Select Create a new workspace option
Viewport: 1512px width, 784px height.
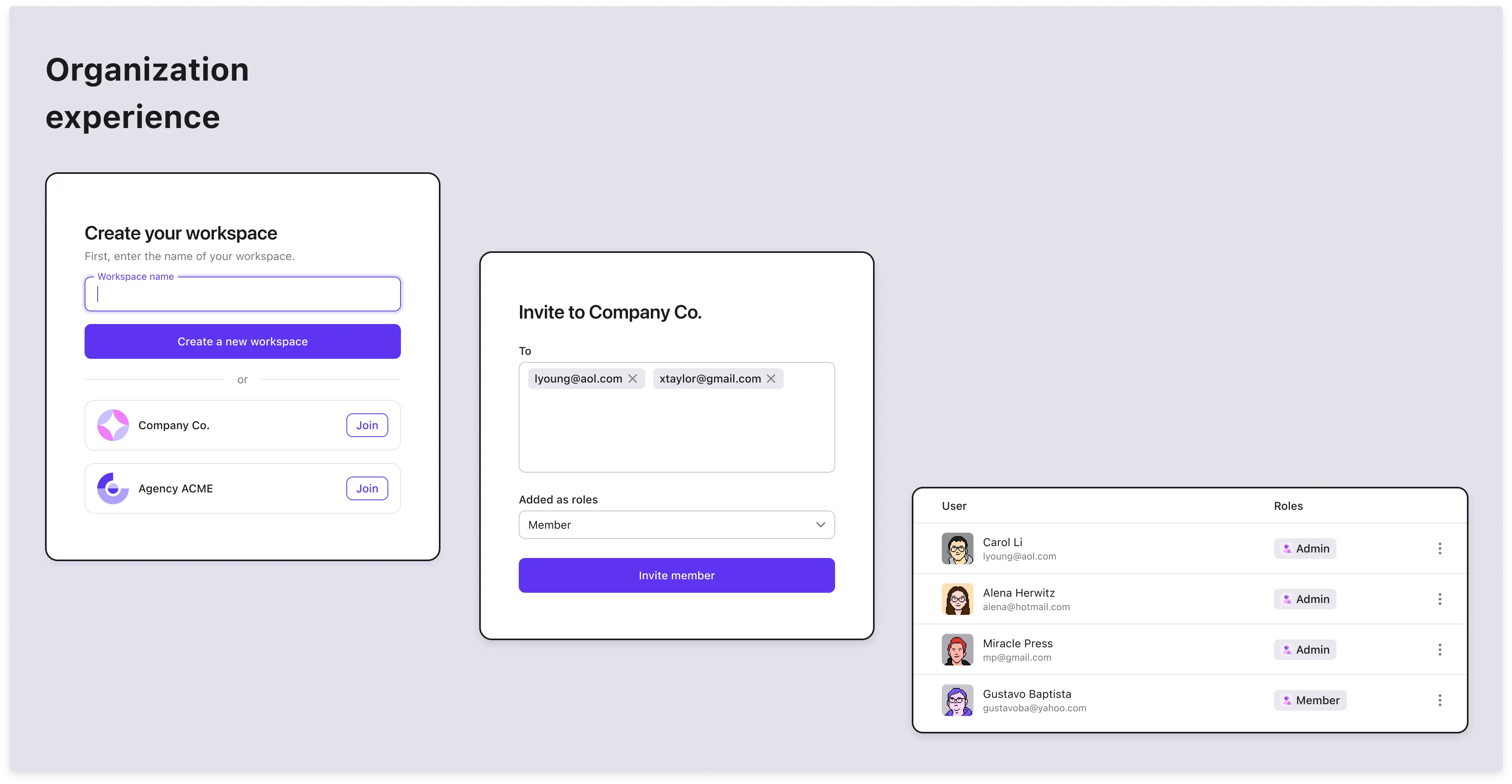[243, 341]
